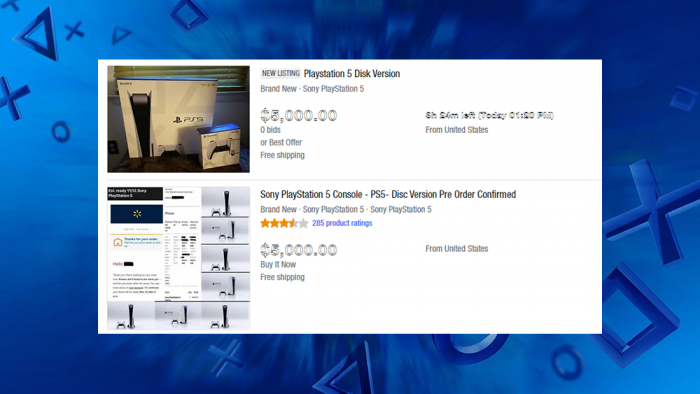Click the or Best Offer text
700x394 pixels.
[x=281, y=142]
